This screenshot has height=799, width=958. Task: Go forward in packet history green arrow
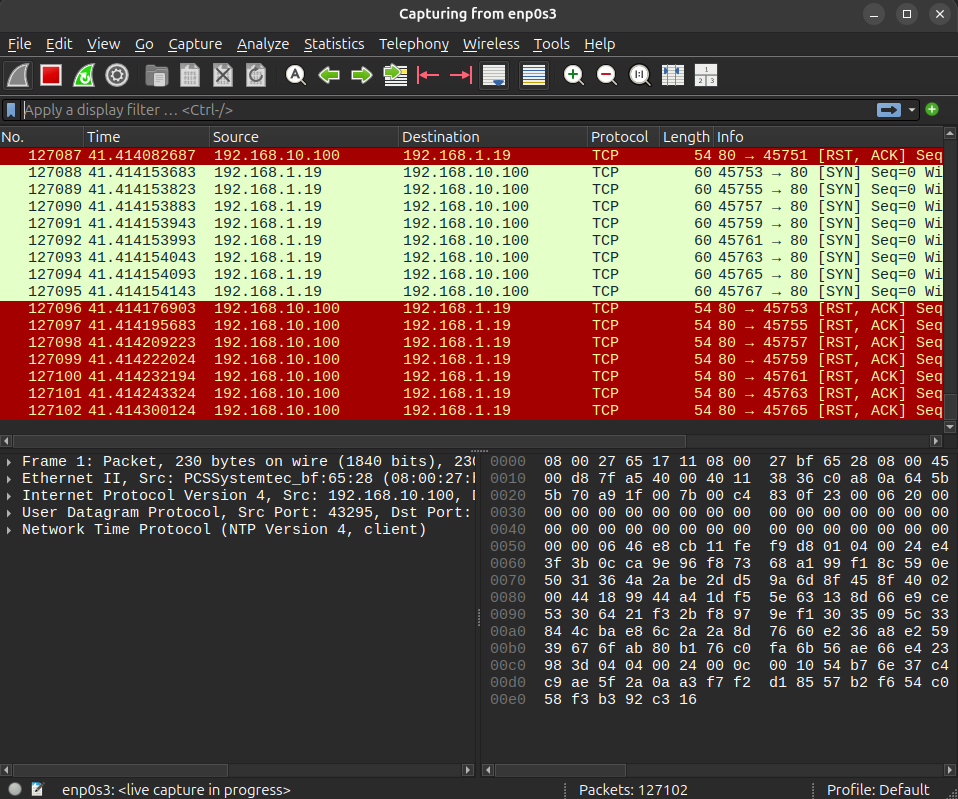coord(362,76)
